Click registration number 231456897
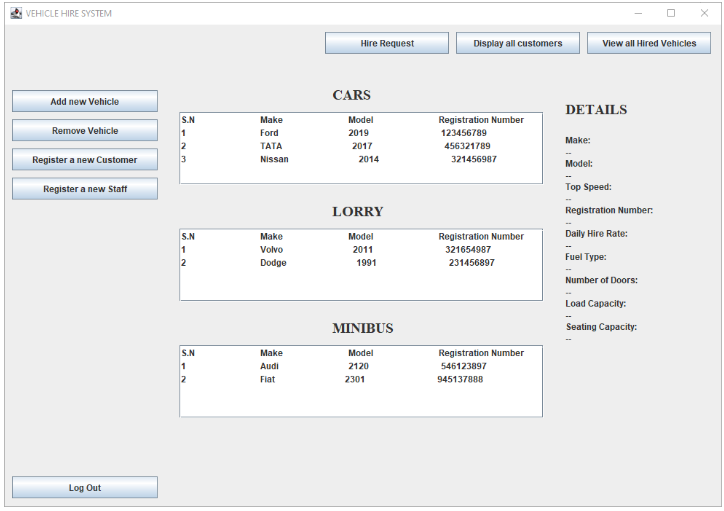724x511 pixels. [471, 263]
